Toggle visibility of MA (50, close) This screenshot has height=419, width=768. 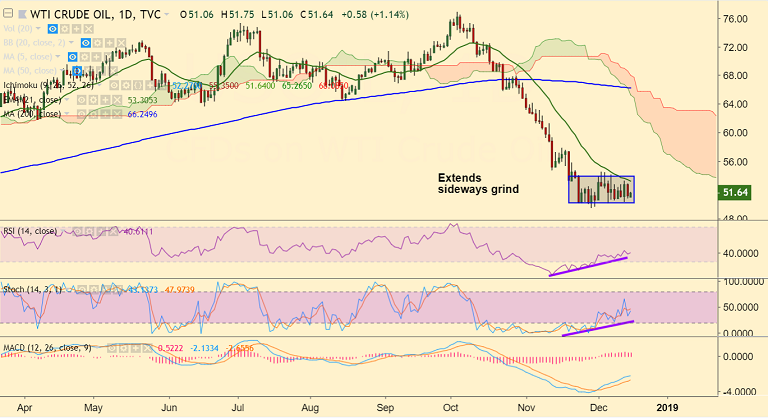[x=77, y=71]
